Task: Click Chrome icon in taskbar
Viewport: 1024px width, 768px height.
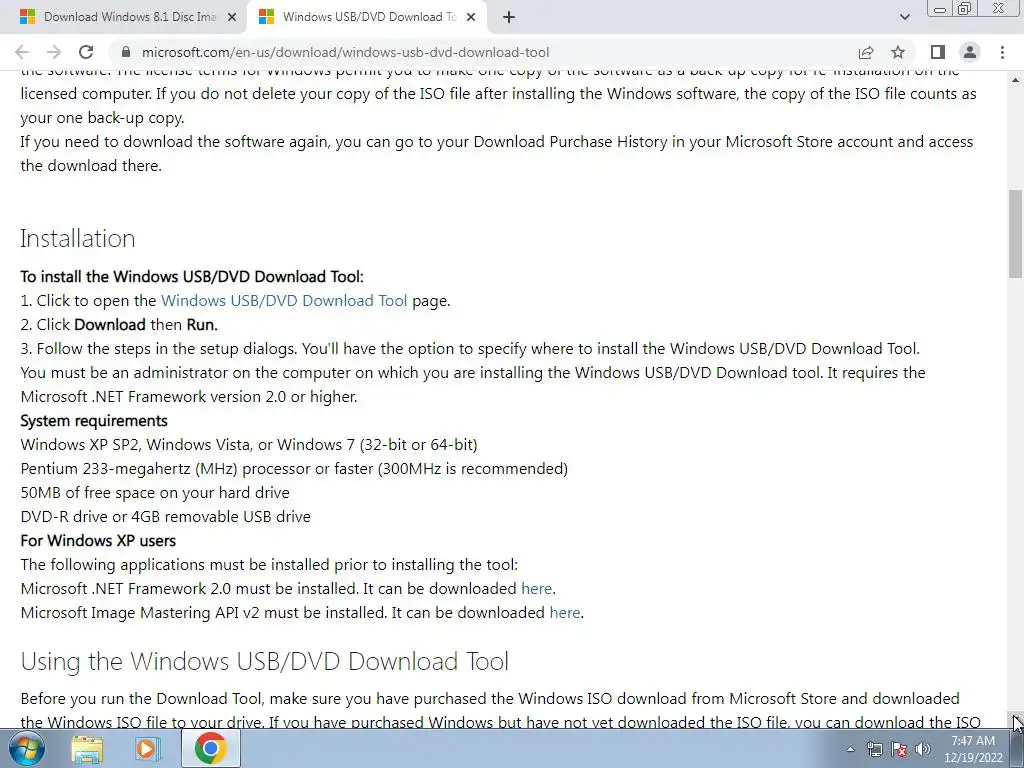Action: pos(210,749)
